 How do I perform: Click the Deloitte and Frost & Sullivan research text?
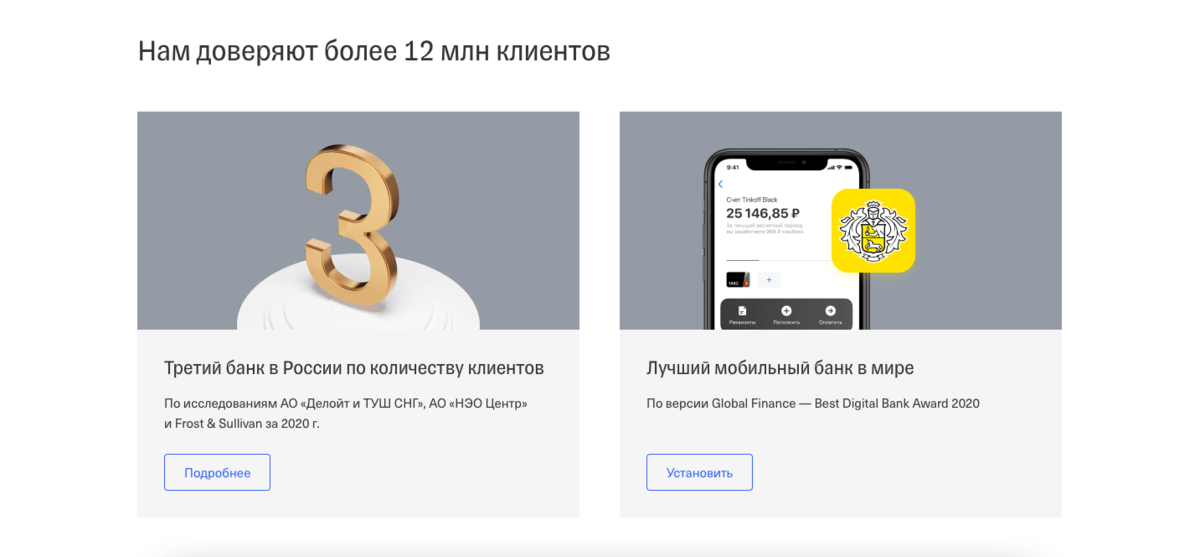(x=346, y=413)
